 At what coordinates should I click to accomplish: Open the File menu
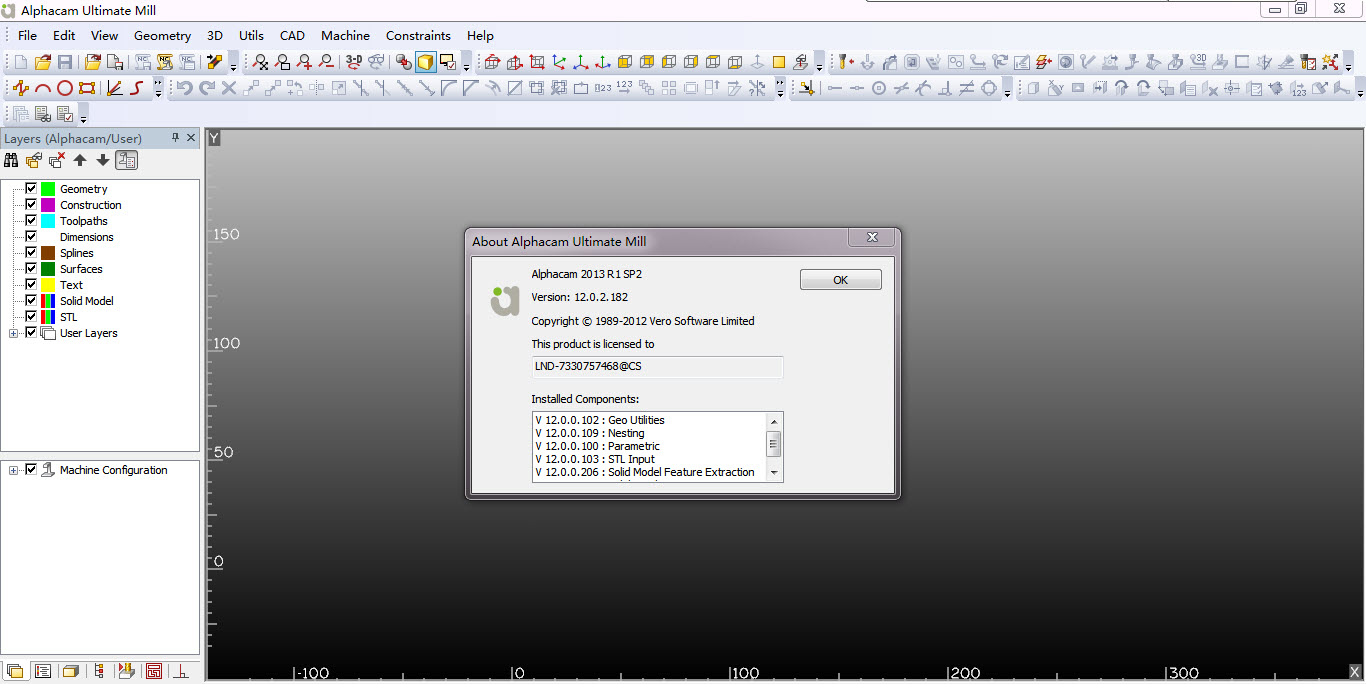pyautogui.click(x=27, y=35)
